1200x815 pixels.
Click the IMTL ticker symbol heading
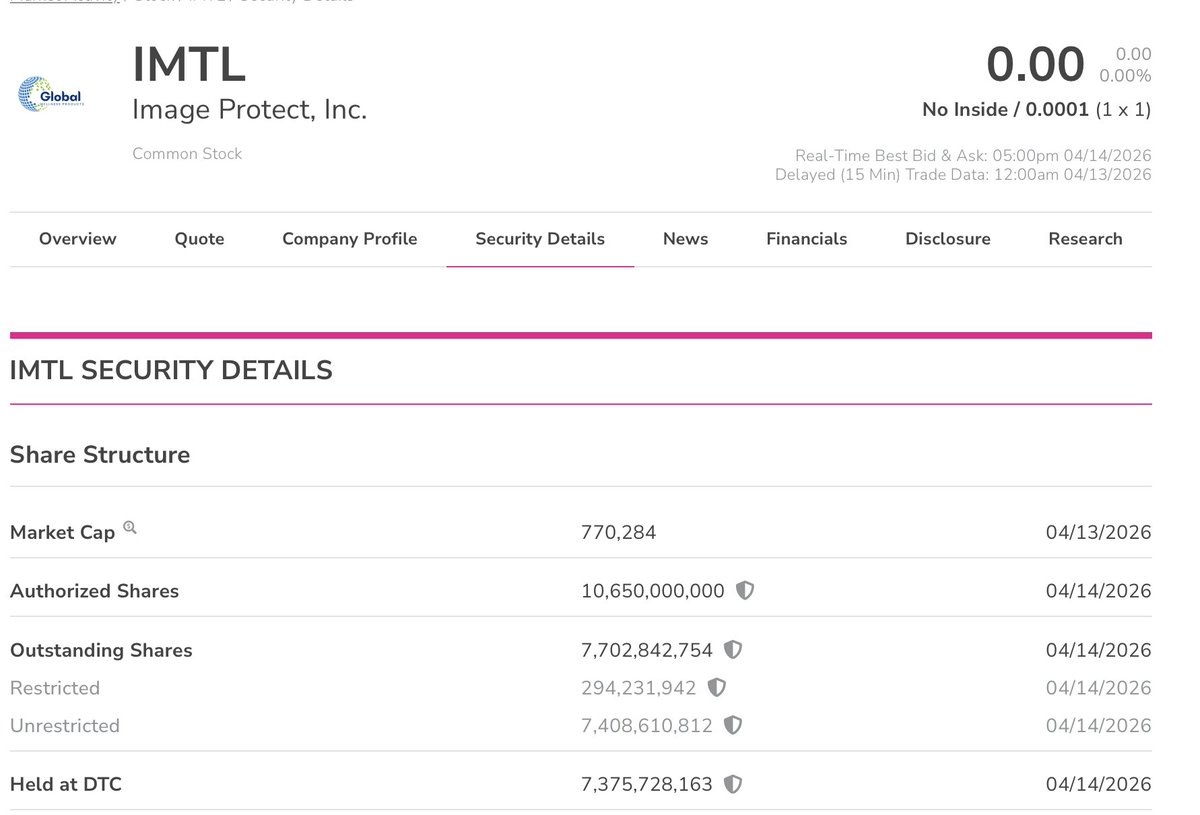click(189, 65)
